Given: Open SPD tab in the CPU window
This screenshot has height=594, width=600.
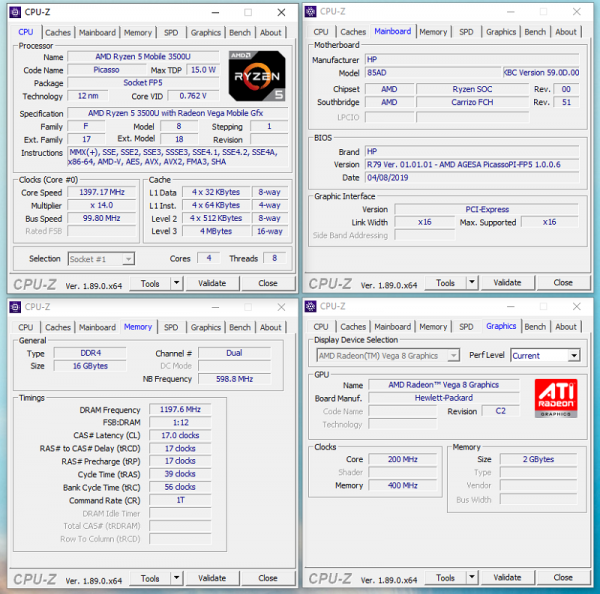Looking at the screenshot, I should point(171,33).
